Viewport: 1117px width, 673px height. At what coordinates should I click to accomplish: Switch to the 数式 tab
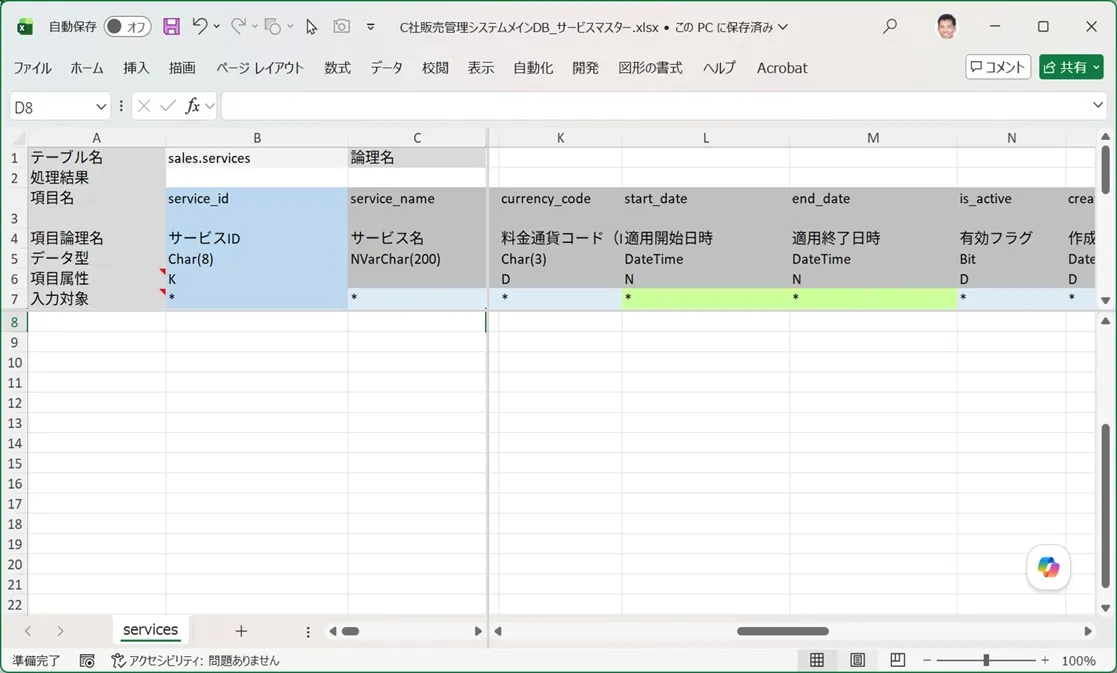point(338,68)
